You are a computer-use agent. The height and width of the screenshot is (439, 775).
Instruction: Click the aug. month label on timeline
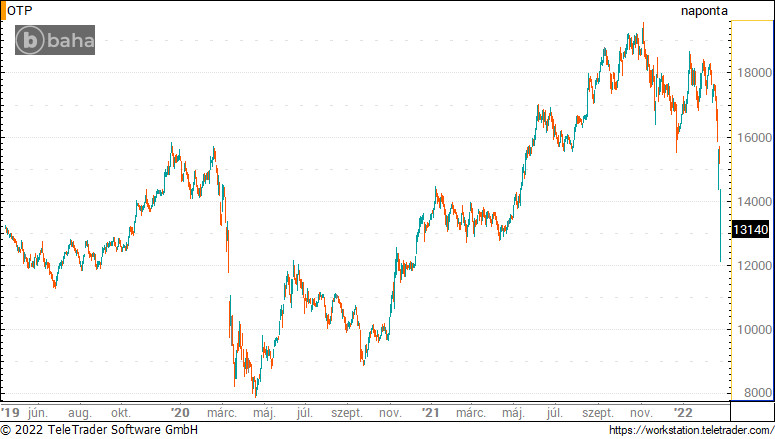(x=80, y=413)
